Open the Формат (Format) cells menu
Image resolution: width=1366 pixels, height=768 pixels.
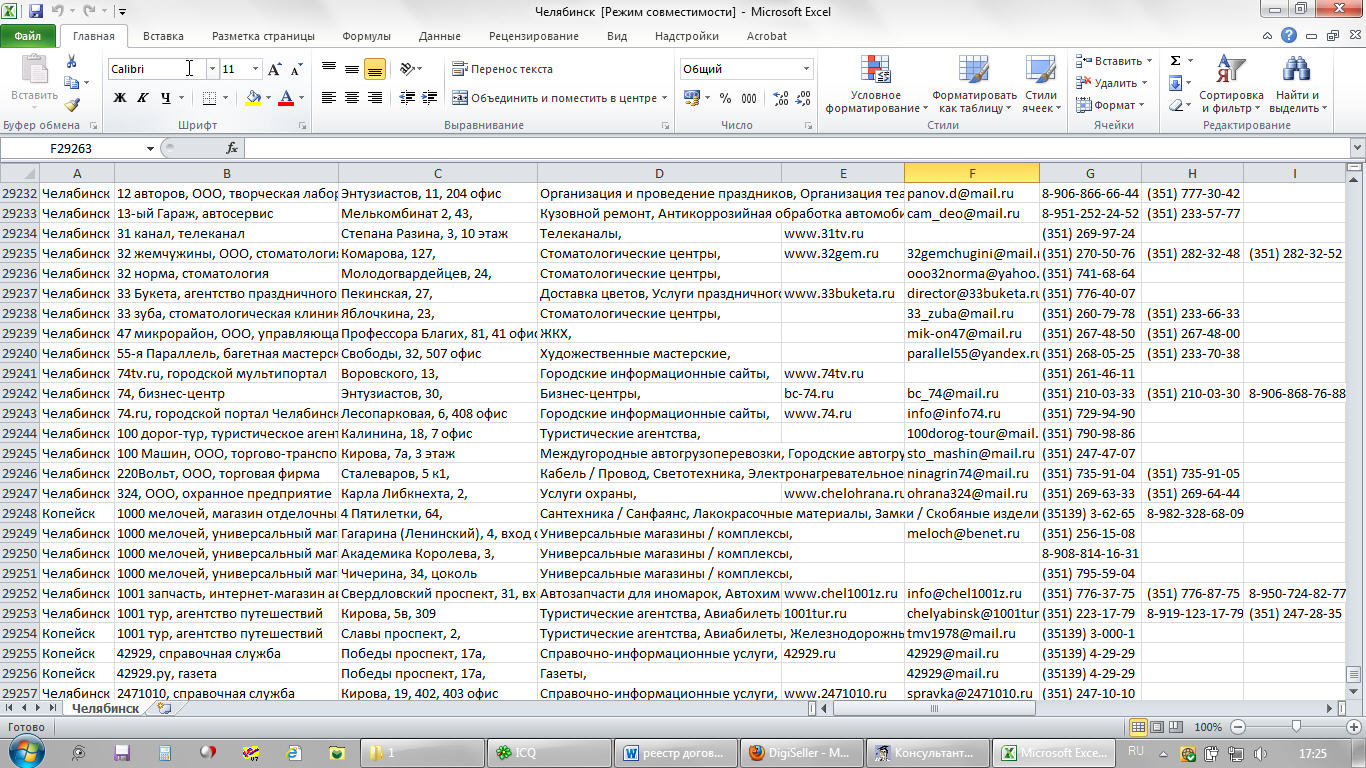(1108, 105)
